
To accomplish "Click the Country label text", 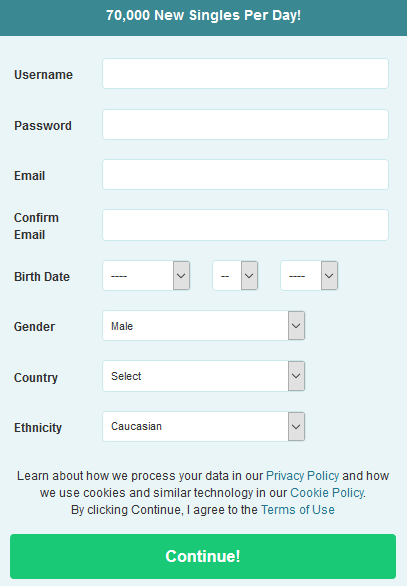I will point(36,377).
